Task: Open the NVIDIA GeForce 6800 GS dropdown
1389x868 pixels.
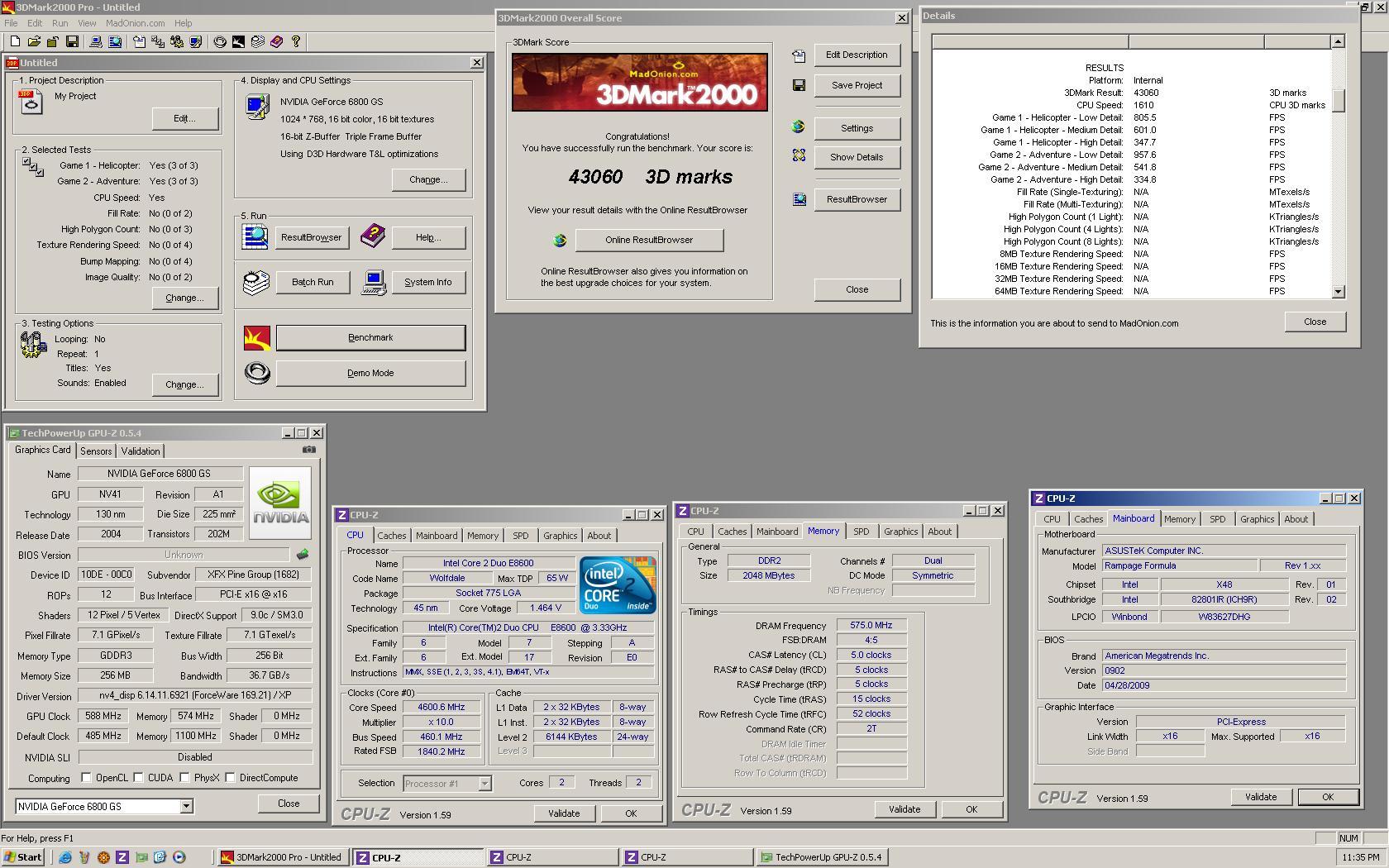Action: (186, 806)
